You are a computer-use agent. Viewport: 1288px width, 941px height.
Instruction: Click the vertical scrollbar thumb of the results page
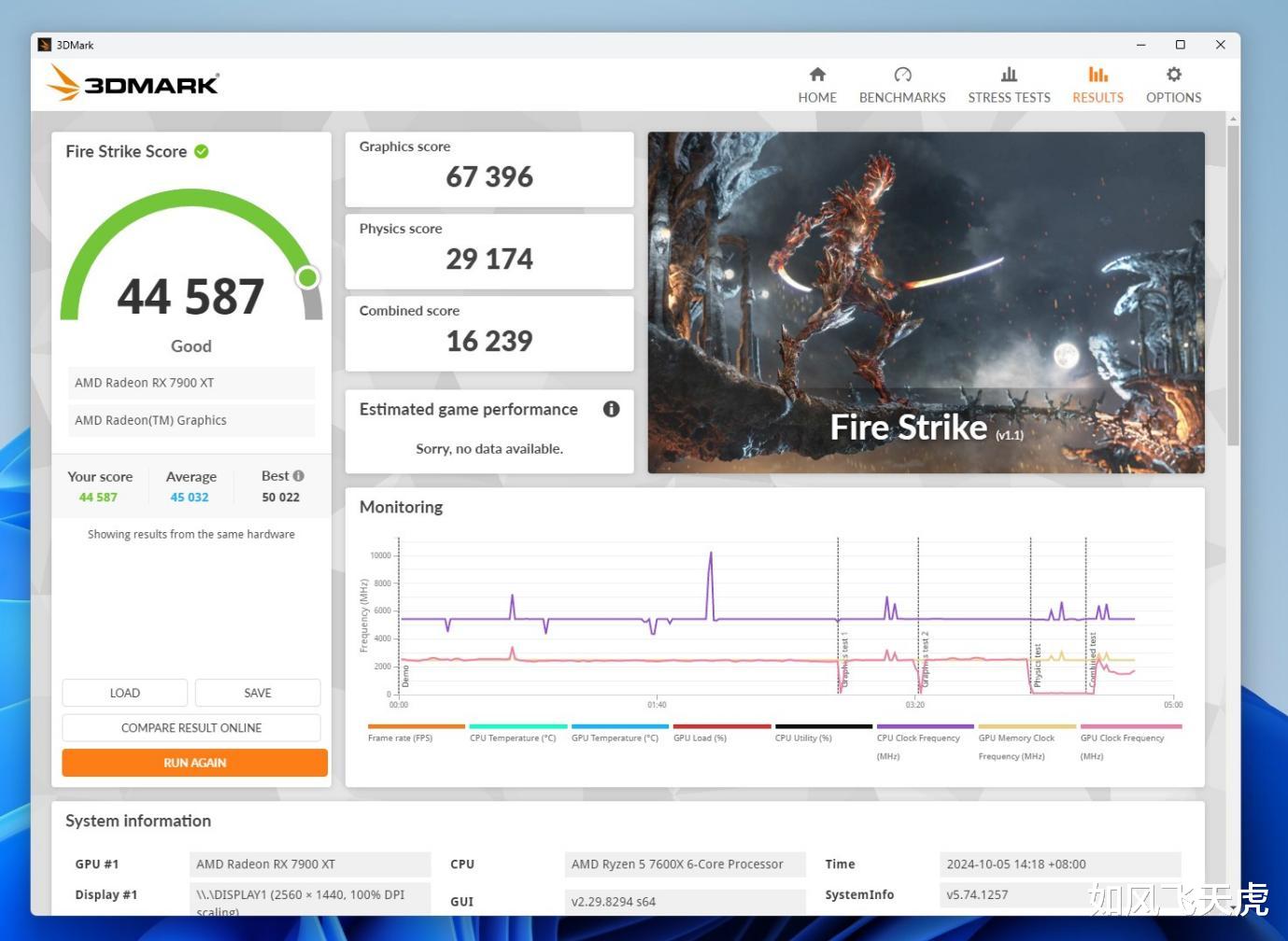(1233, 285)
